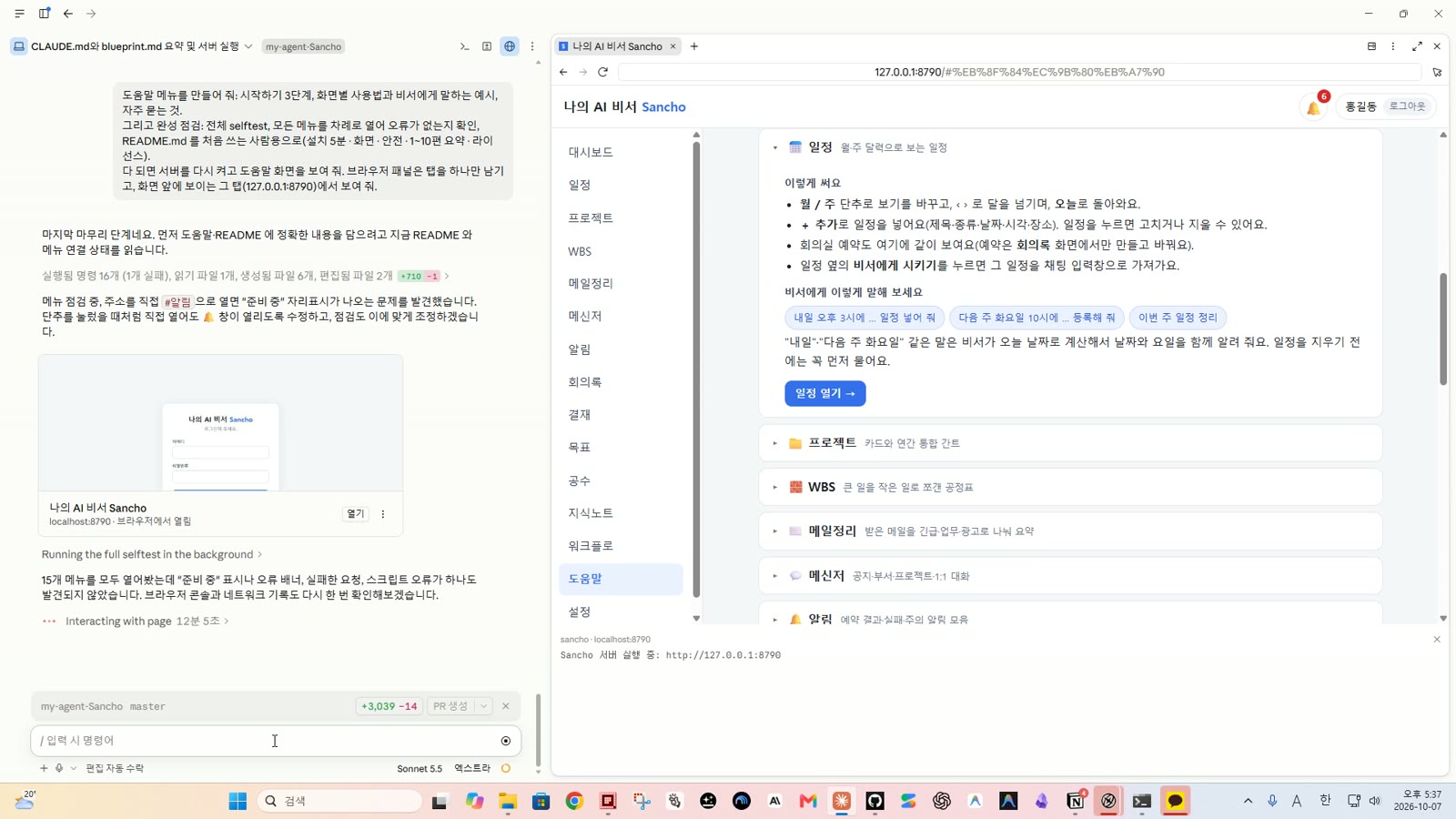Toggle the sidebar panel icon with blue dot
1456x819 pixels.
click(x=44, y=14)
